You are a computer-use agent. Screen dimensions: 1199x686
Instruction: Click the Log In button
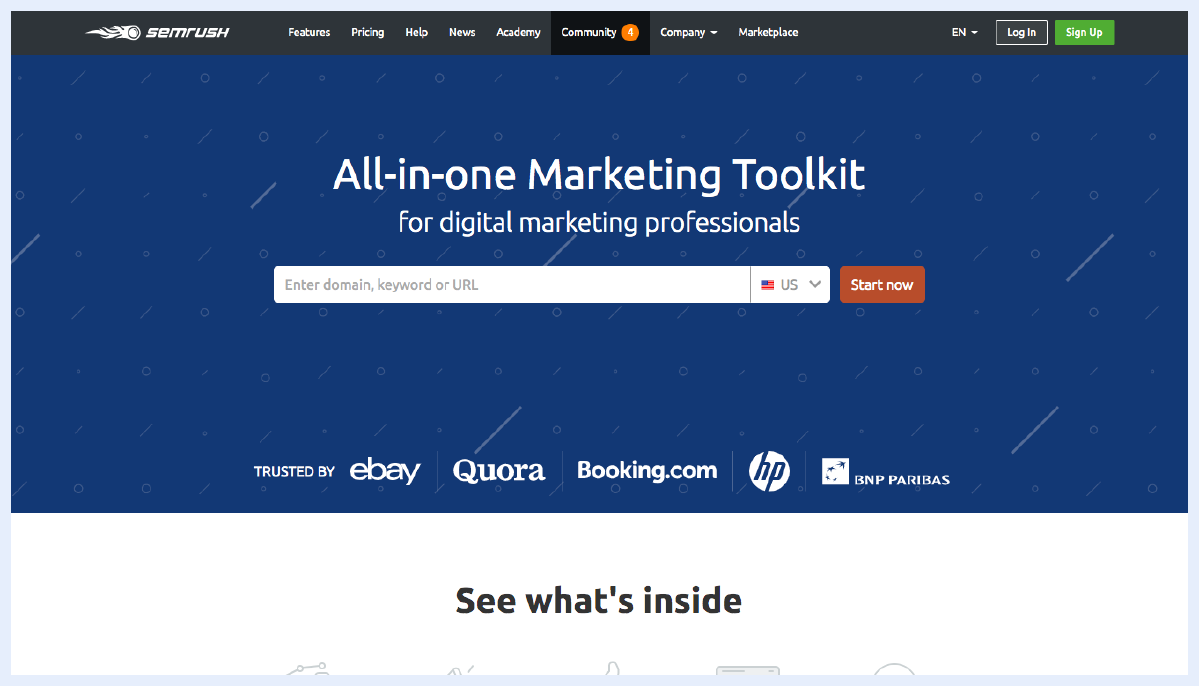1021,32
